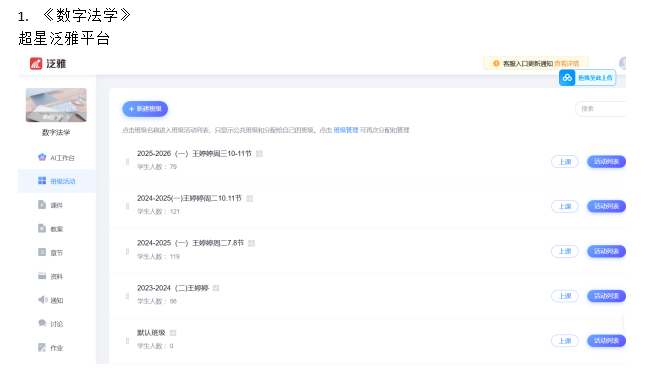Click 学生人数 121 text
The image size is (670, 373).
(158, 211)
